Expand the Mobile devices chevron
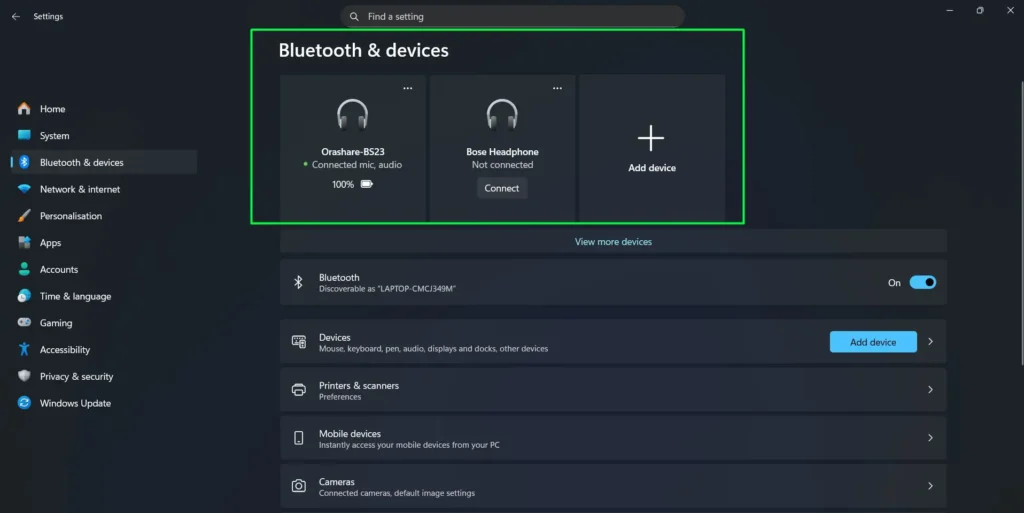This screenshot has width=1024, height=513. pos(931,438)
